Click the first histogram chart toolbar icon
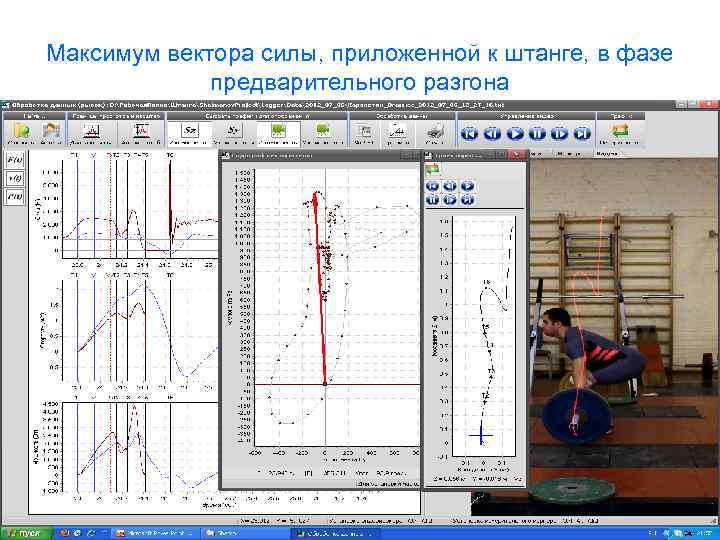This screenshot has width=720, height=540. (x=91, y=131)
